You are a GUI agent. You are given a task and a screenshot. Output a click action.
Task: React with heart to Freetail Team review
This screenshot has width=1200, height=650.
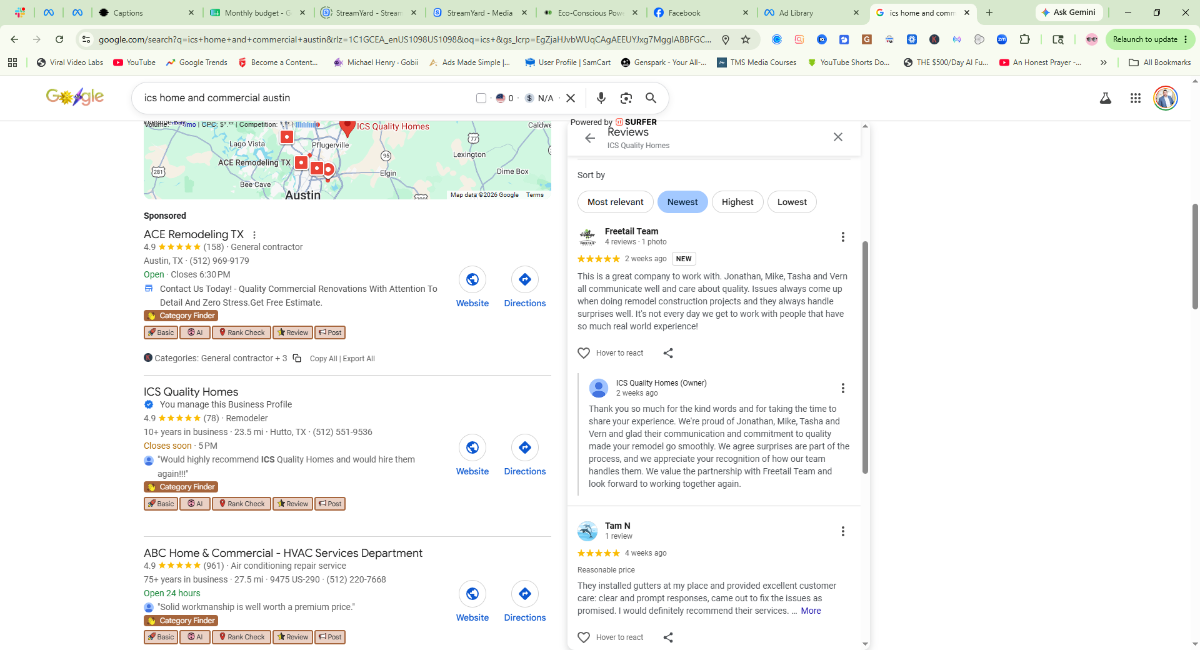[584, 353]
